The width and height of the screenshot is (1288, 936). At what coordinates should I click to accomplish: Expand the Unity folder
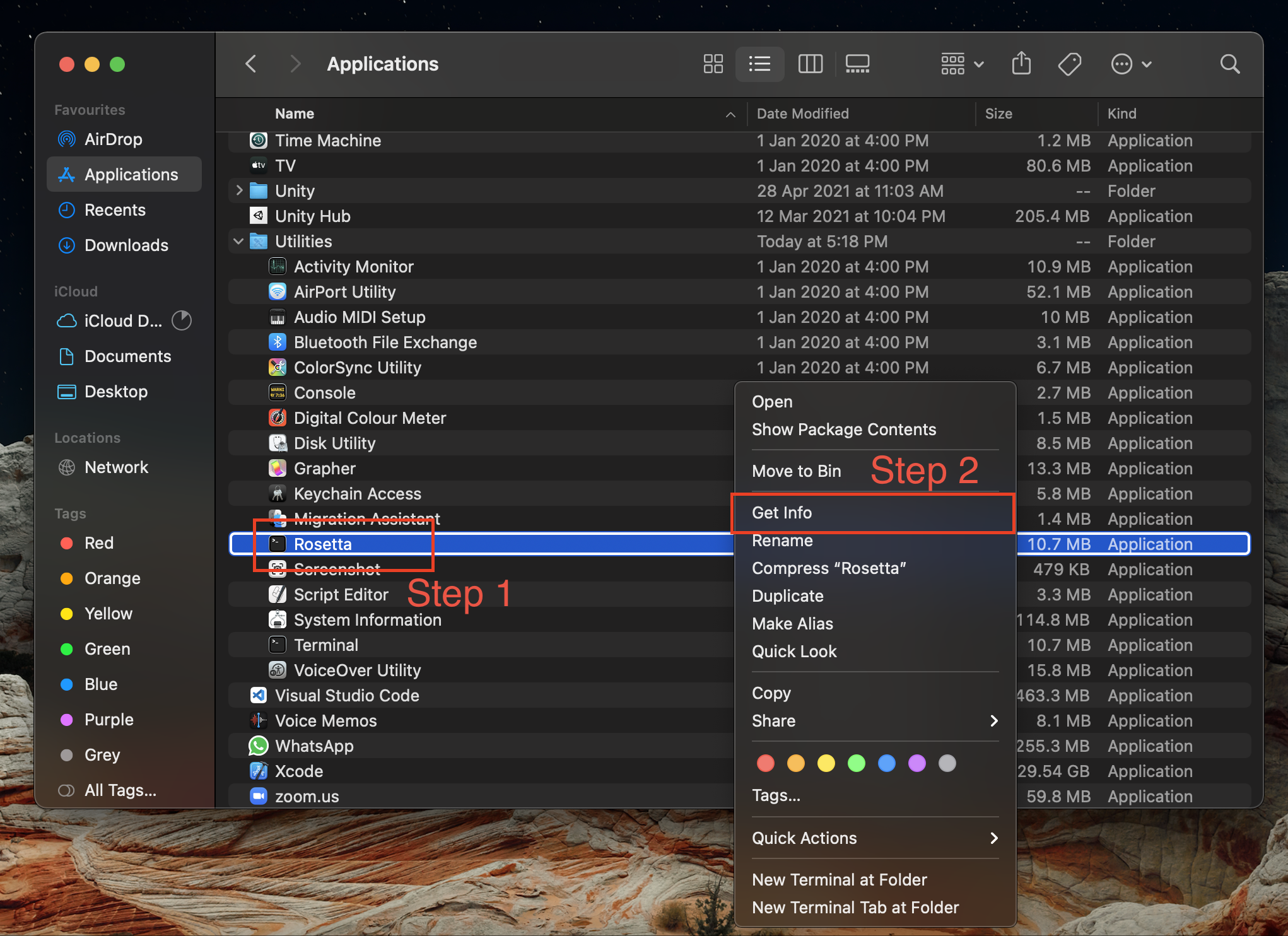(239, 190)
